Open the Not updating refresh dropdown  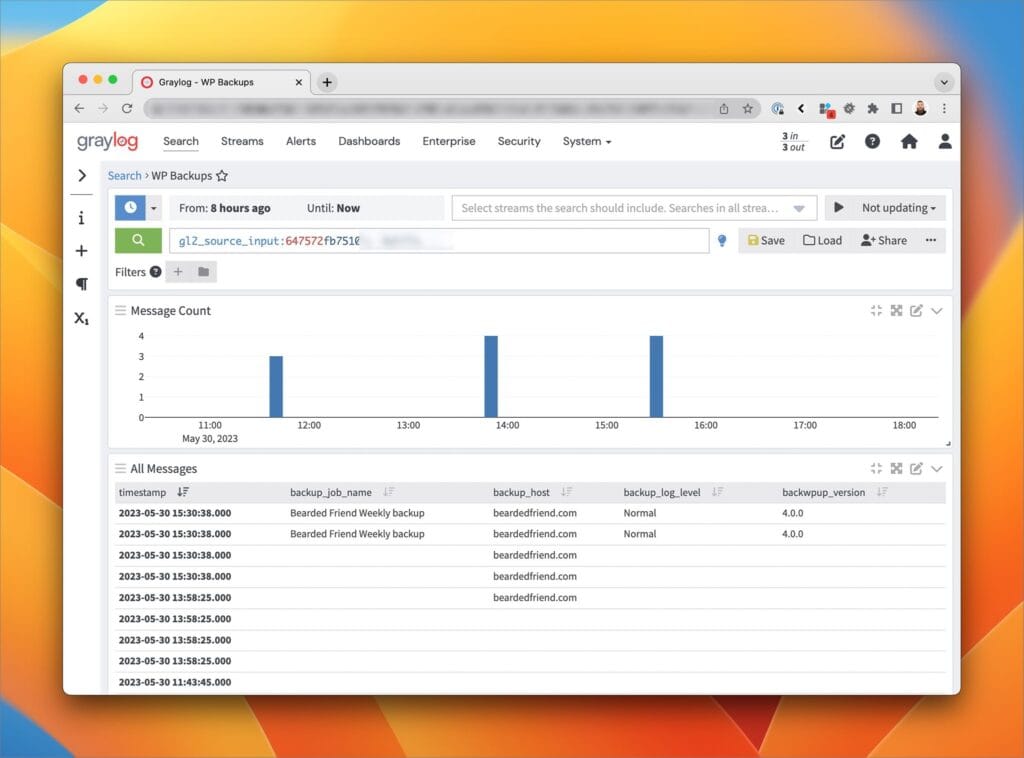click(x=898, y=208)
